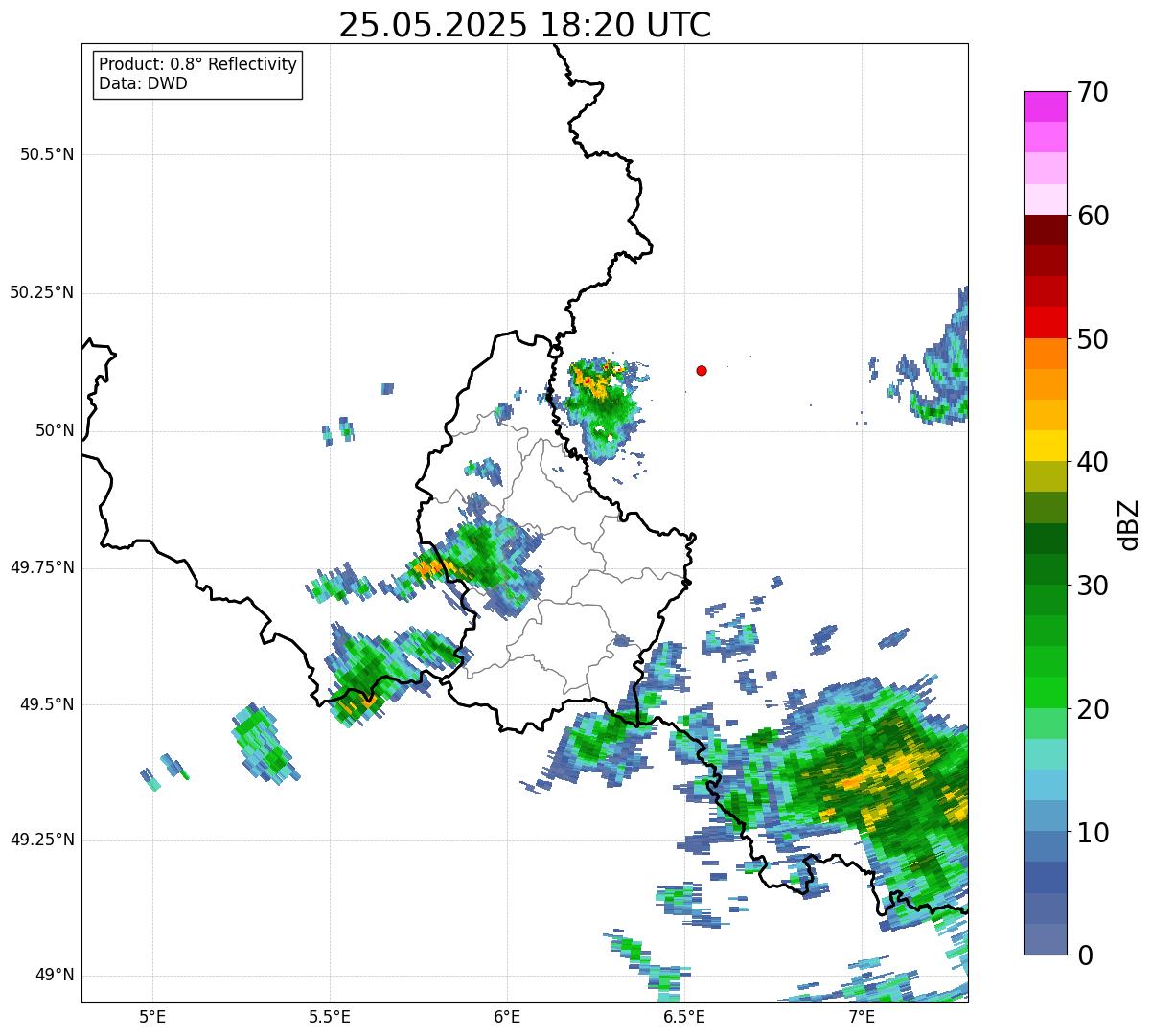The width and height of the screenshot is (1152, 1036).
Task: Click the plot title '25.05.2025 18:20 UTC'
Action: click(x=525, y=24)
